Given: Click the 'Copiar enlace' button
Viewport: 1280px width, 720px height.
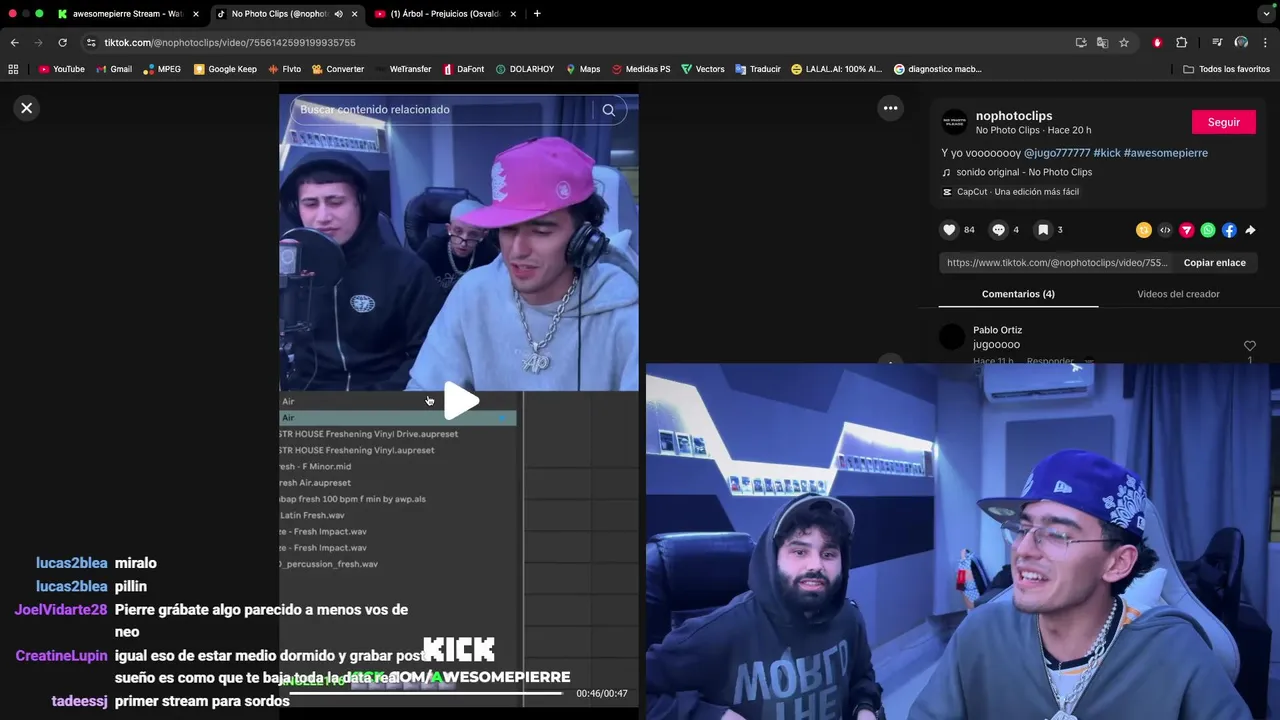Looking at the screenshot, I should point(1214,263).
